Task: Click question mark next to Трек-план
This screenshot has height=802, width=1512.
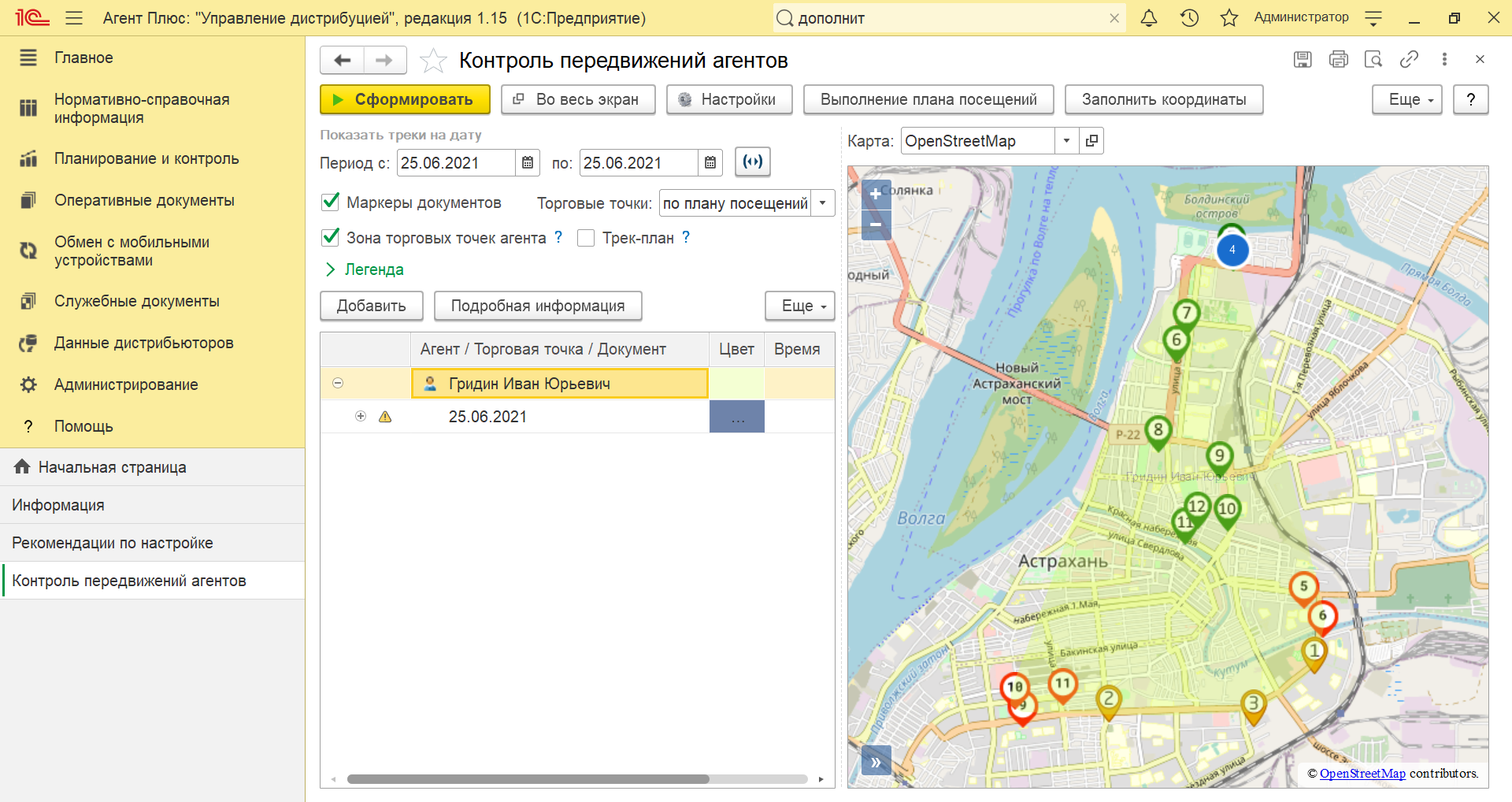Action: coord(686,237)
